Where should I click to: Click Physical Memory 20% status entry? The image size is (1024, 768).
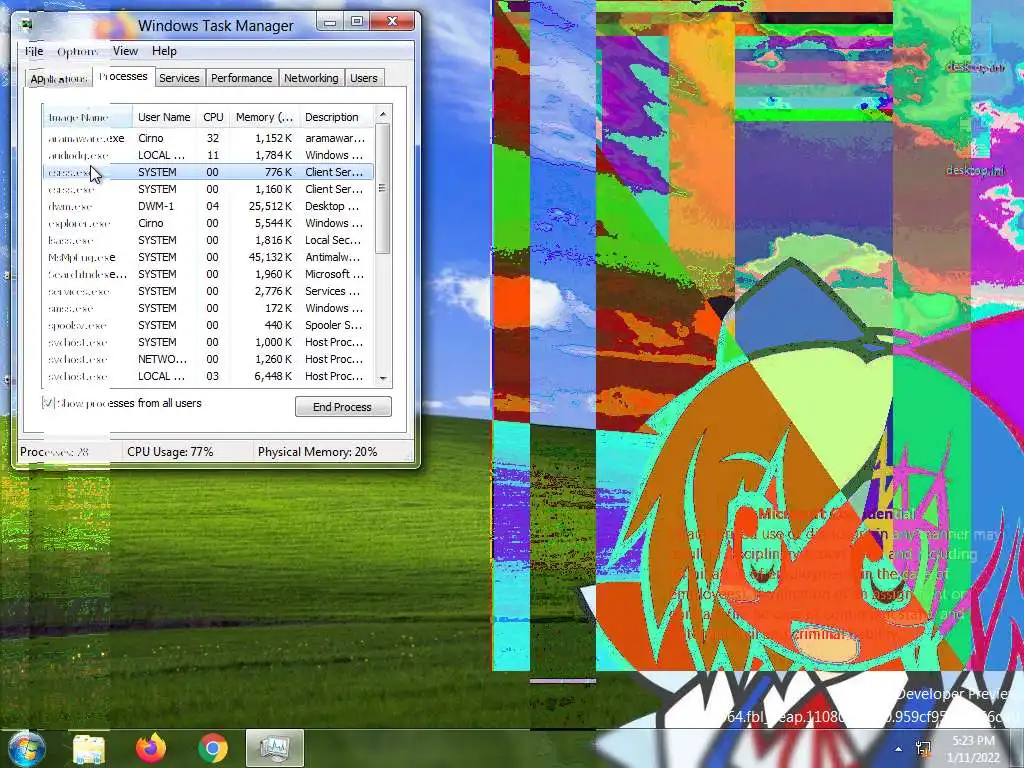click(x=317, y=451)
